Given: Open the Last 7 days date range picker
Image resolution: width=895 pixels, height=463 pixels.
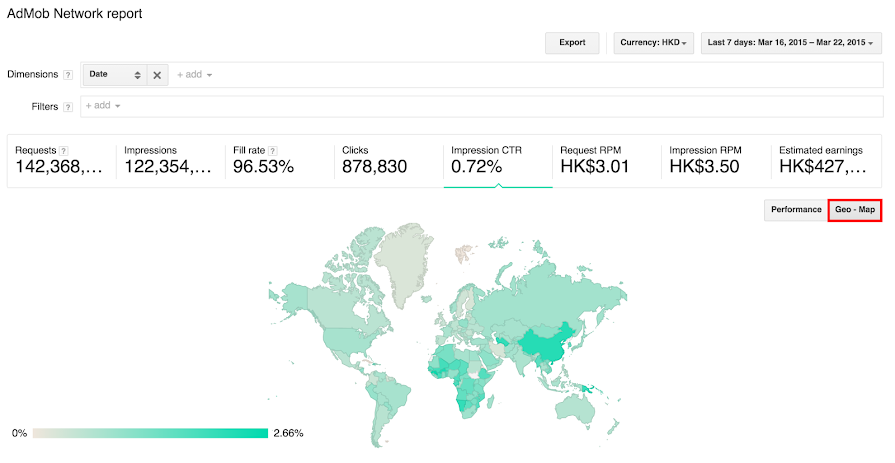Looking at the screenshot, I should tap(791, 43).
